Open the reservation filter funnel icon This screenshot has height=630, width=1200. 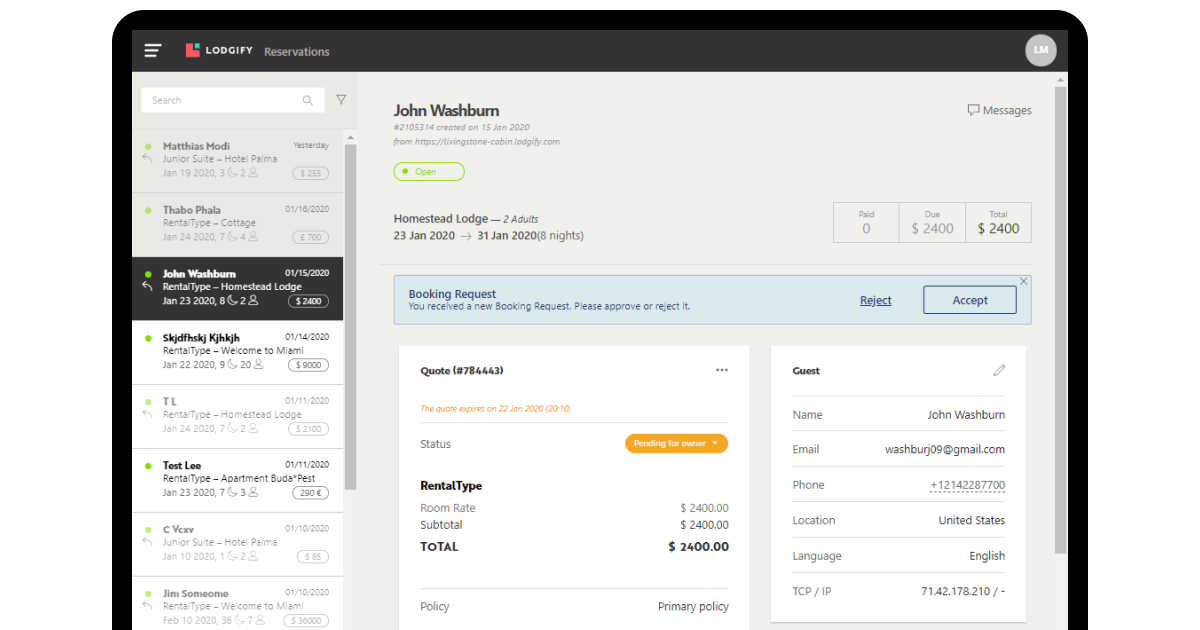coord(341,99)
